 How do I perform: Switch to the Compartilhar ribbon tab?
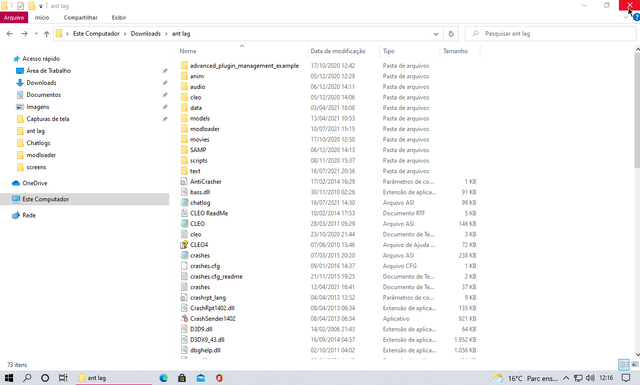click(80, 18)
